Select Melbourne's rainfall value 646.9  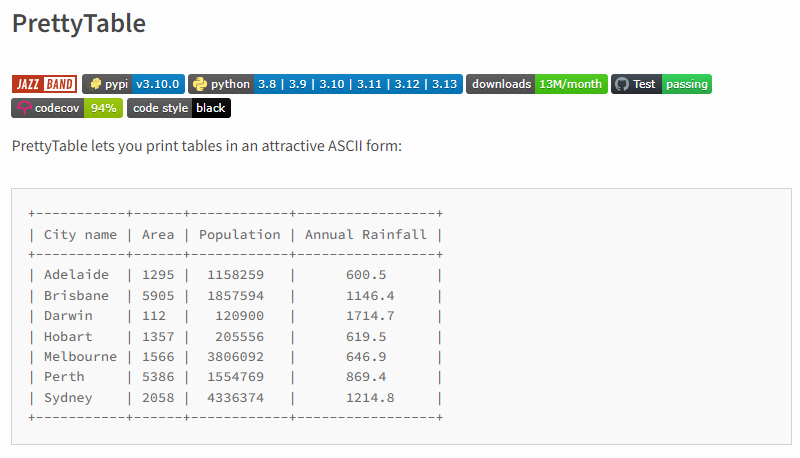click(366, 357)
